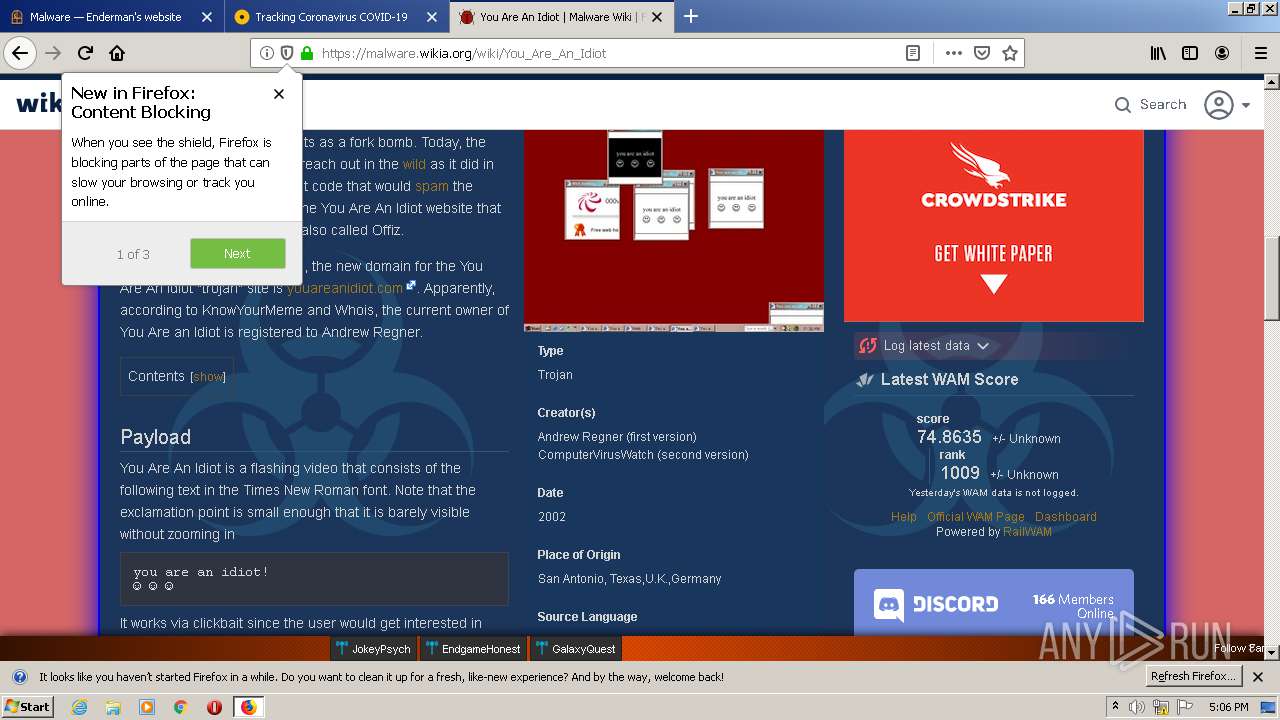Open the page actions three-dot menu
Viewport: 1280px width, 720px height.
pyautogui.click(x=953, y=53)
